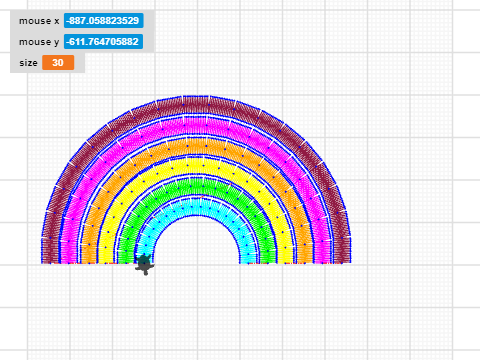
Task: Click the "mouse x" label
Action: coord(39,21)
